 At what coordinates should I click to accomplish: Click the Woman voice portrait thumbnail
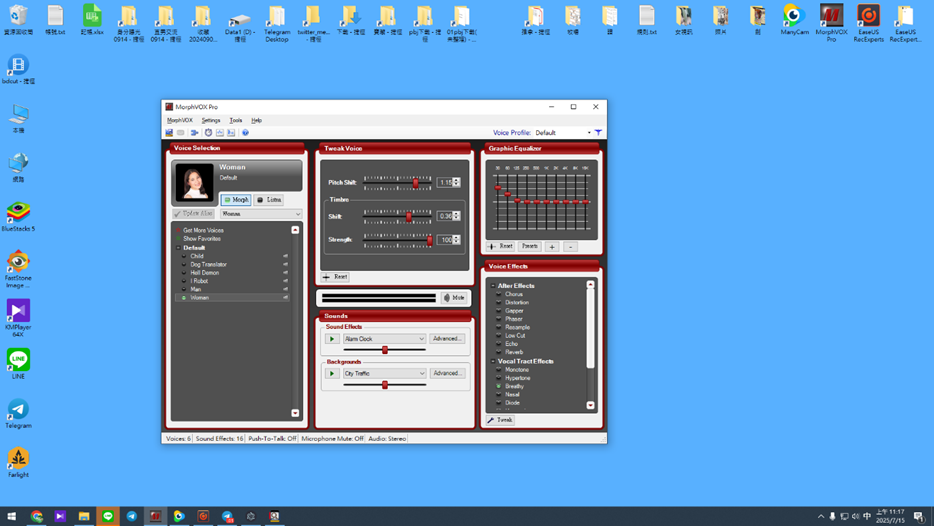pyautogui.click(x=194, y=182)
